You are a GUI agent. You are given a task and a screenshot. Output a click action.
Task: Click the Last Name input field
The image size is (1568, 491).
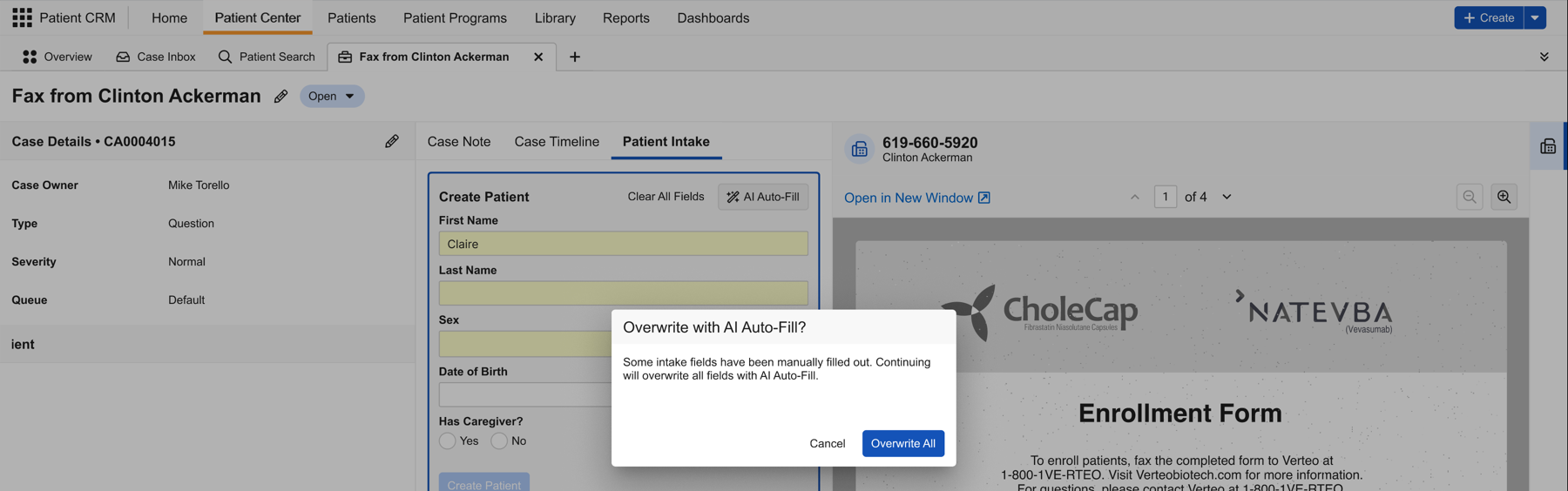pos(623,293)
